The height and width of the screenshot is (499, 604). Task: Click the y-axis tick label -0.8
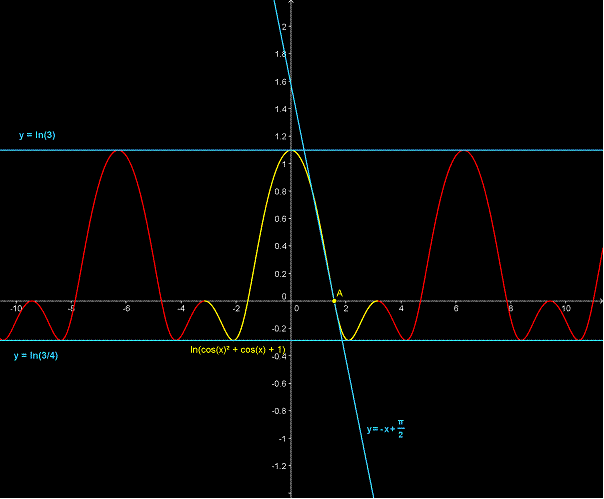(279, 411)
